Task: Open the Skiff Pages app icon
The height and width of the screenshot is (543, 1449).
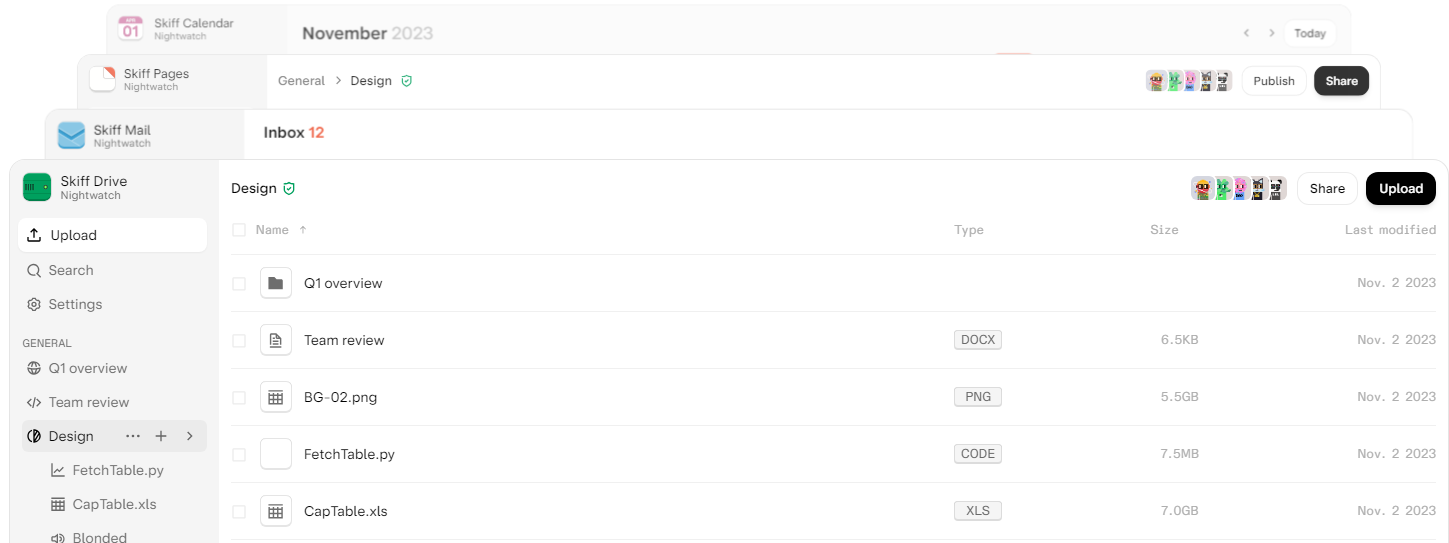Action: (102, 80)
